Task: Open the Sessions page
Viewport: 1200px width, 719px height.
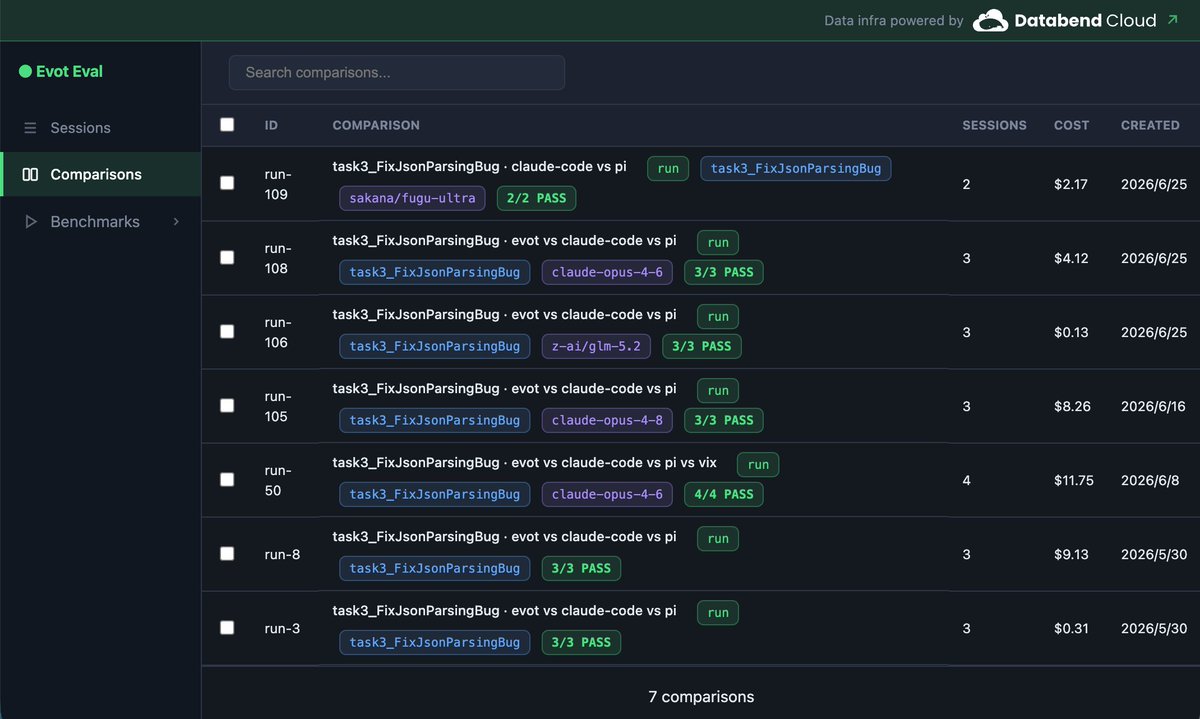Action: (100, 128)
